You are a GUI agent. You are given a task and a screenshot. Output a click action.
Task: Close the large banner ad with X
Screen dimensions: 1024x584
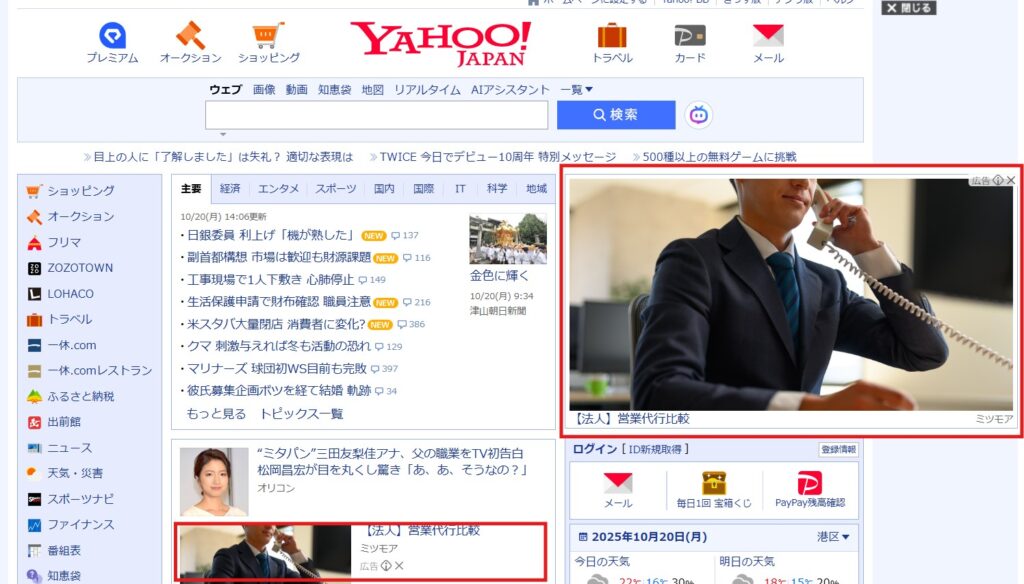coord(1011,181)
